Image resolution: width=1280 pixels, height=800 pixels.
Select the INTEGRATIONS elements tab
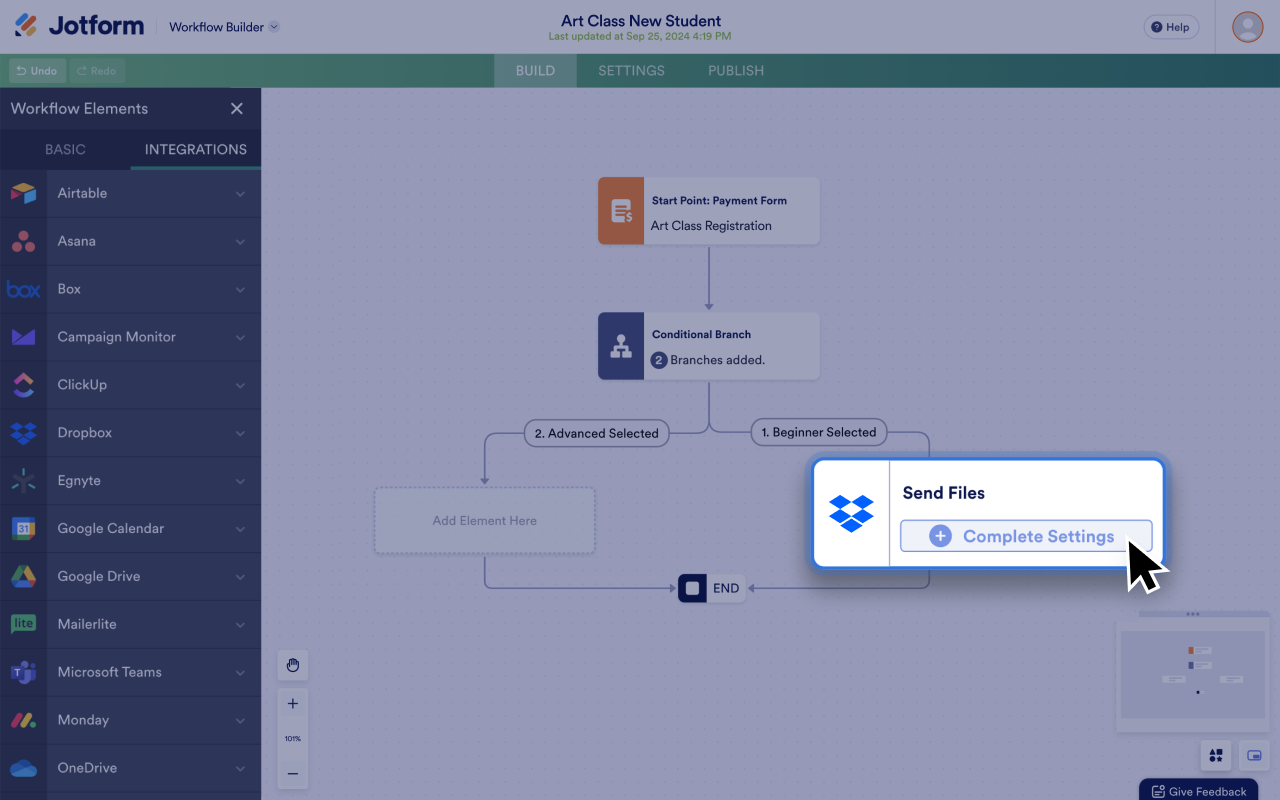(196, 149)
